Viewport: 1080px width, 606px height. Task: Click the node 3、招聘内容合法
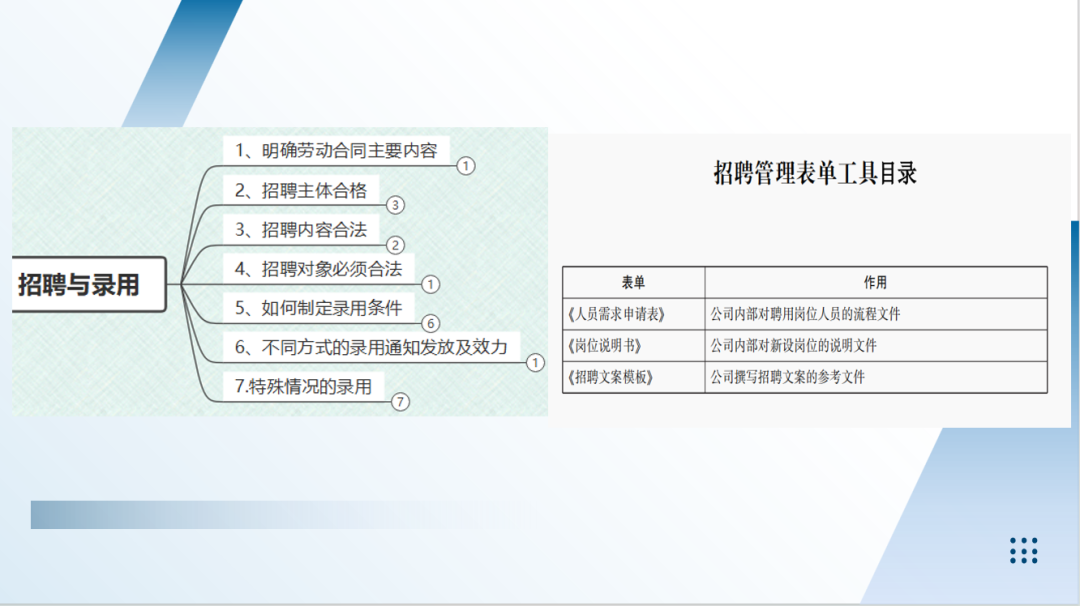300,230
